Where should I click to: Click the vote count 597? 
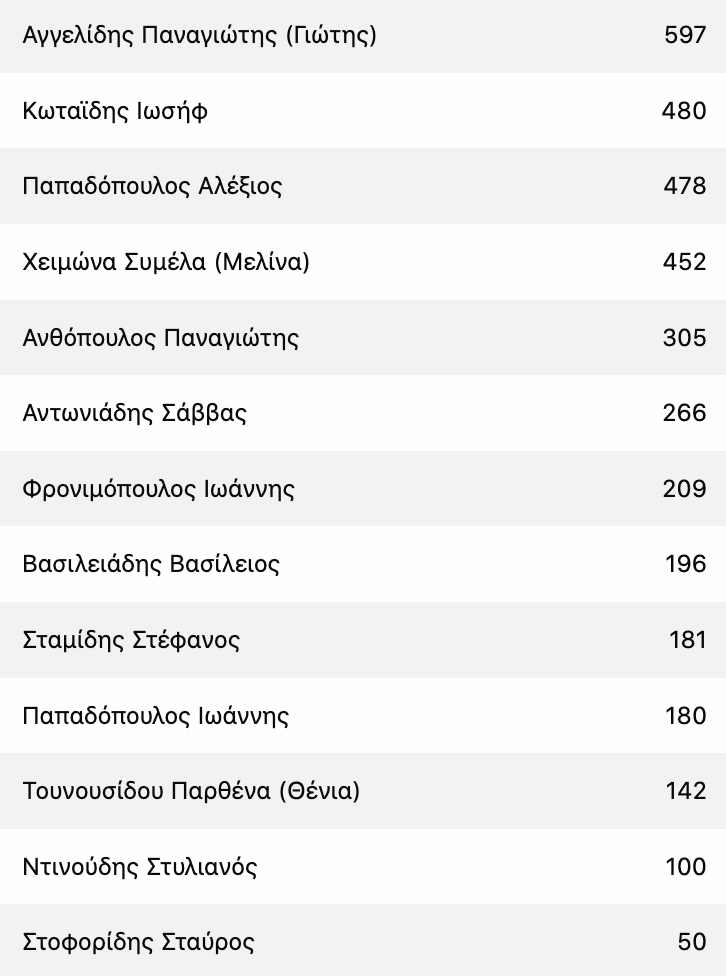[685, 35]
